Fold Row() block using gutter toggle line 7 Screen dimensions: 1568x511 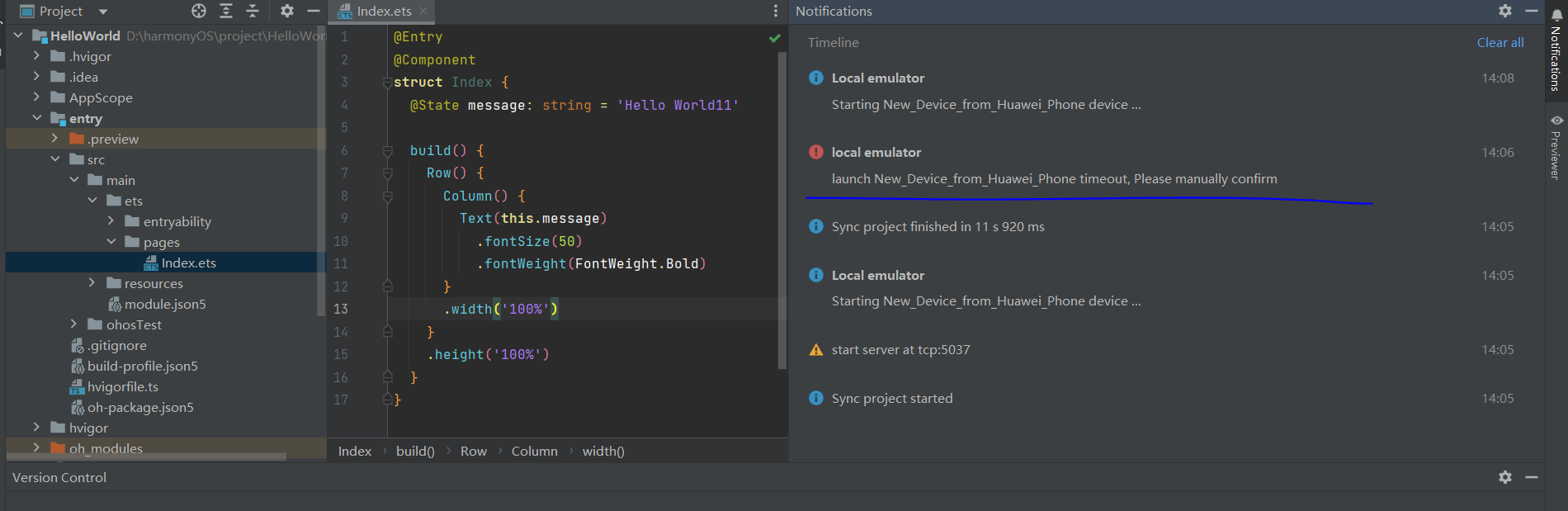pyautogui.click(x=387, y=173)
